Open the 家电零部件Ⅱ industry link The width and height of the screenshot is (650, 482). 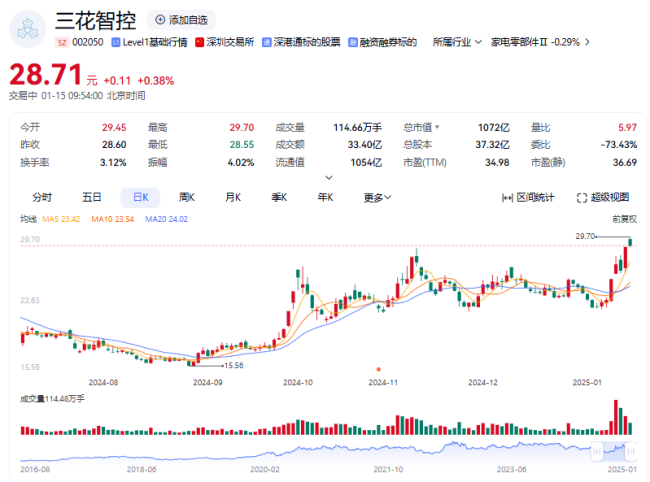coord(535,42)
